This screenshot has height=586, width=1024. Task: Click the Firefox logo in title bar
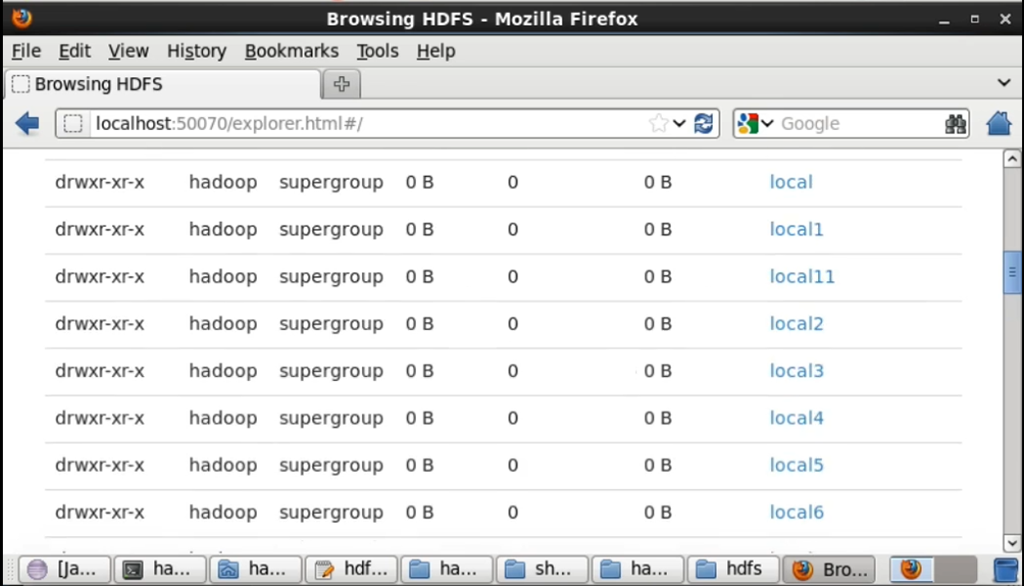point(22,18)
